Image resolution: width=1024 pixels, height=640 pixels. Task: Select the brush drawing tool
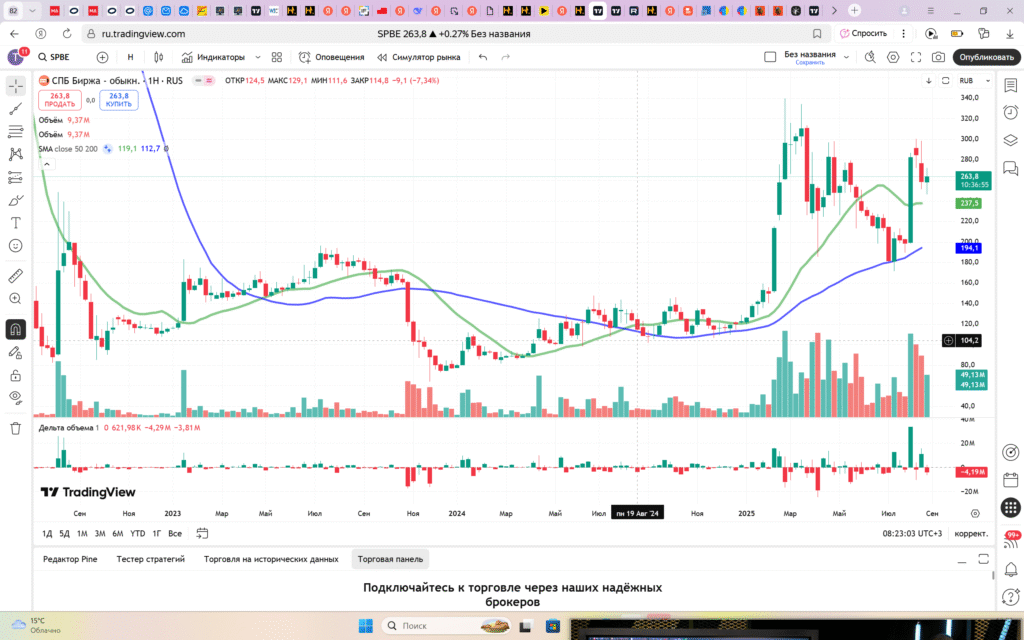16,200
